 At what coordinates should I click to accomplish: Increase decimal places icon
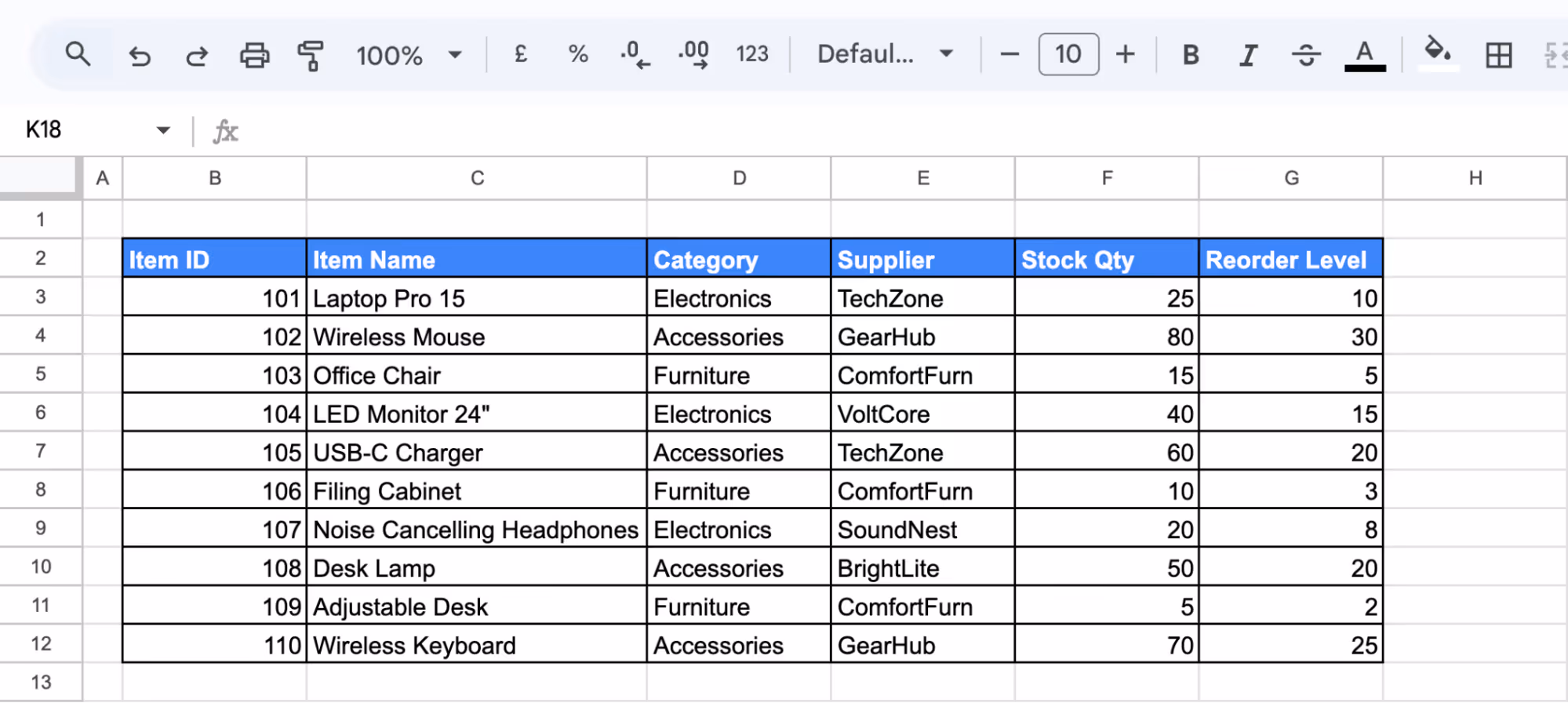[x=693, y=55]
